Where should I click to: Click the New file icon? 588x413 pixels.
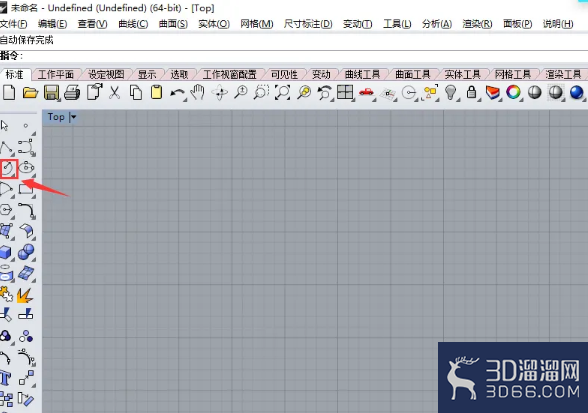pos(9,92)
